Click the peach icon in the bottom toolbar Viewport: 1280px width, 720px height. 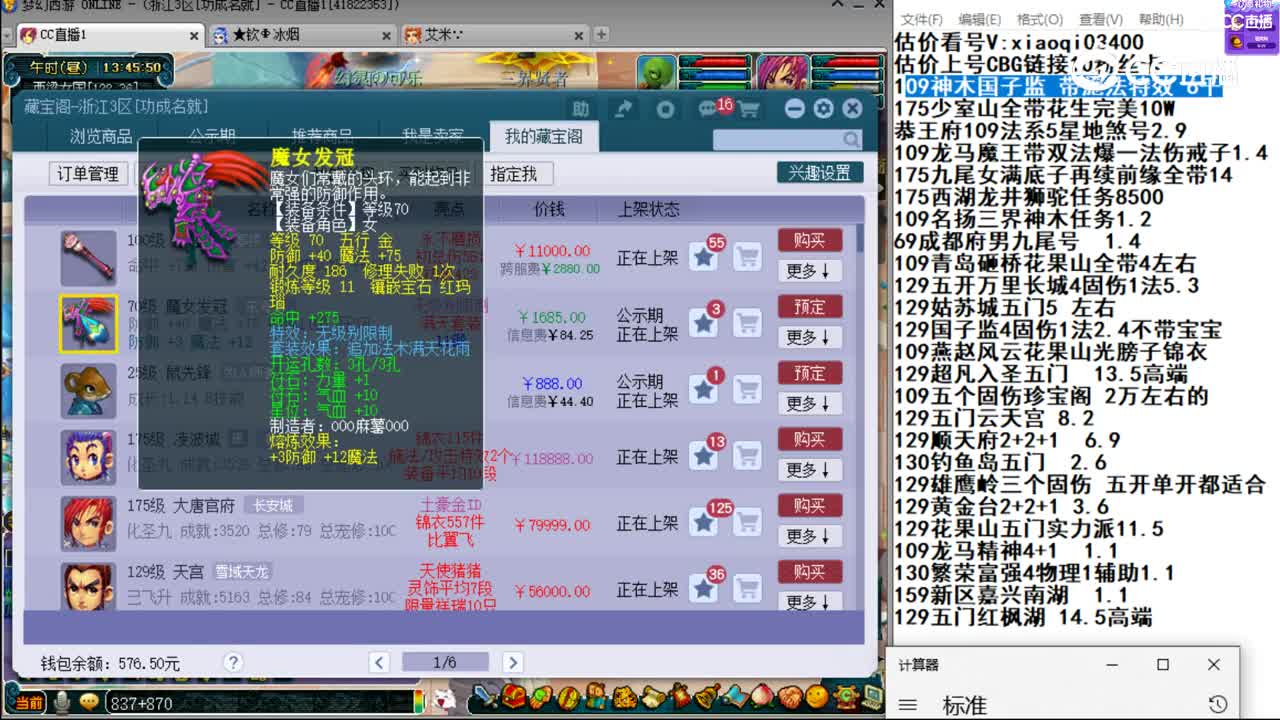pos(763,695)
